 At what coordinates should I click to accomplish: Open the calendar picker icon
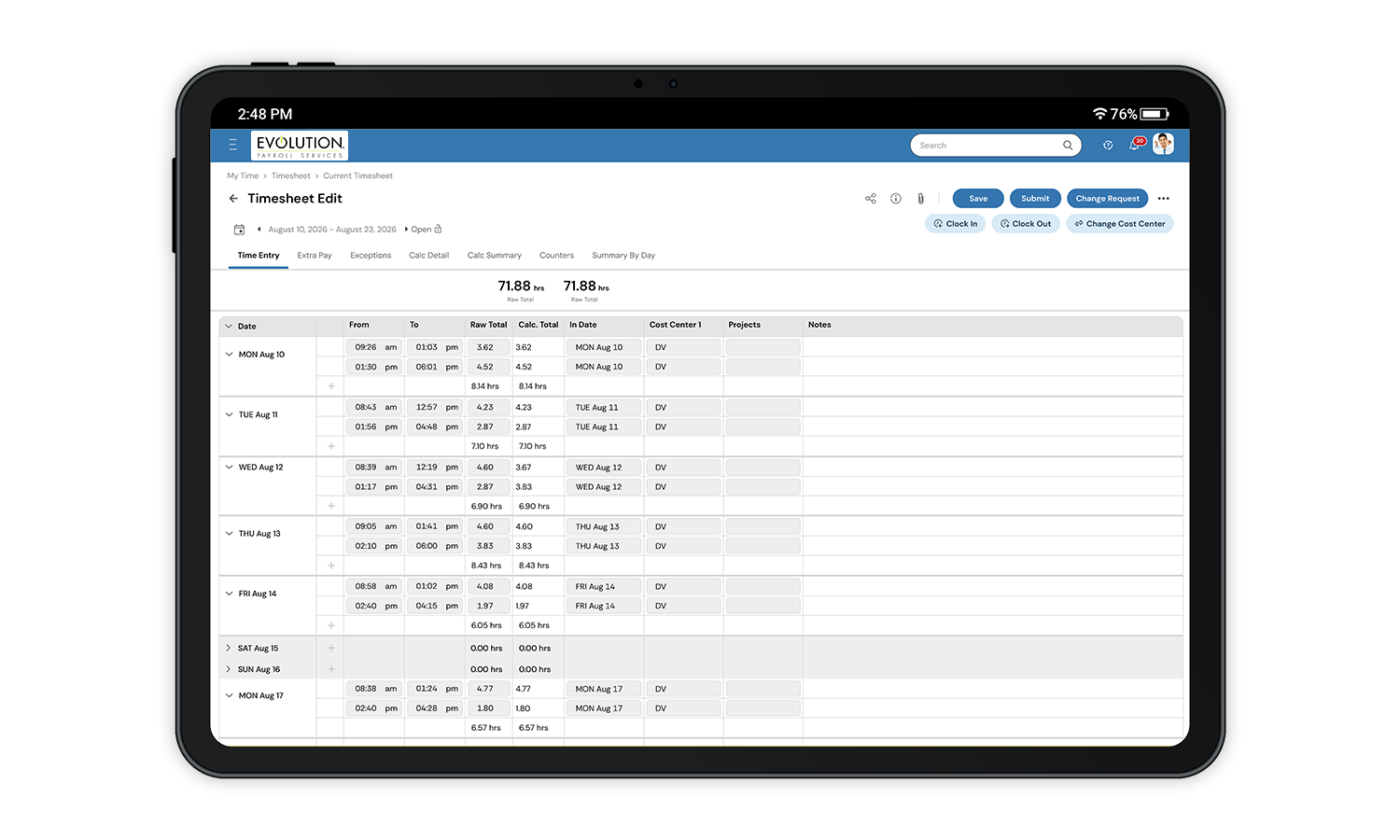[x=240, y=229]
